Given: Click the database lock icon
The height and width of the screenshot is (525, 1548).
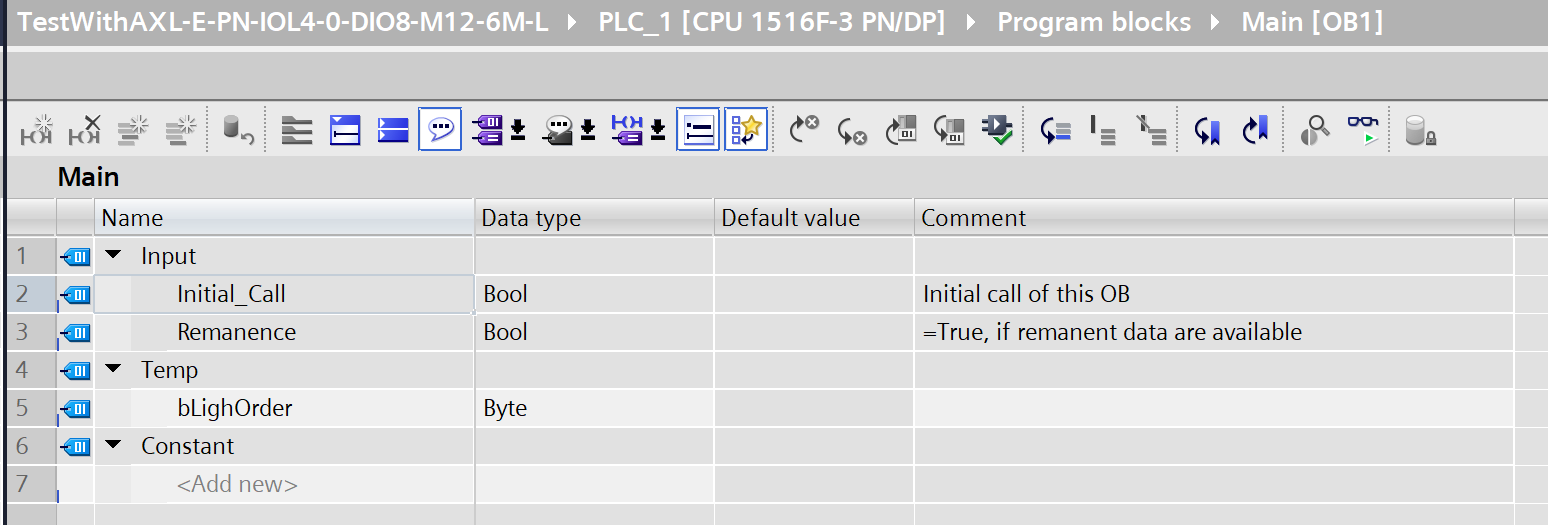Looking at the screenshot, I should (x=1419, y=130).
